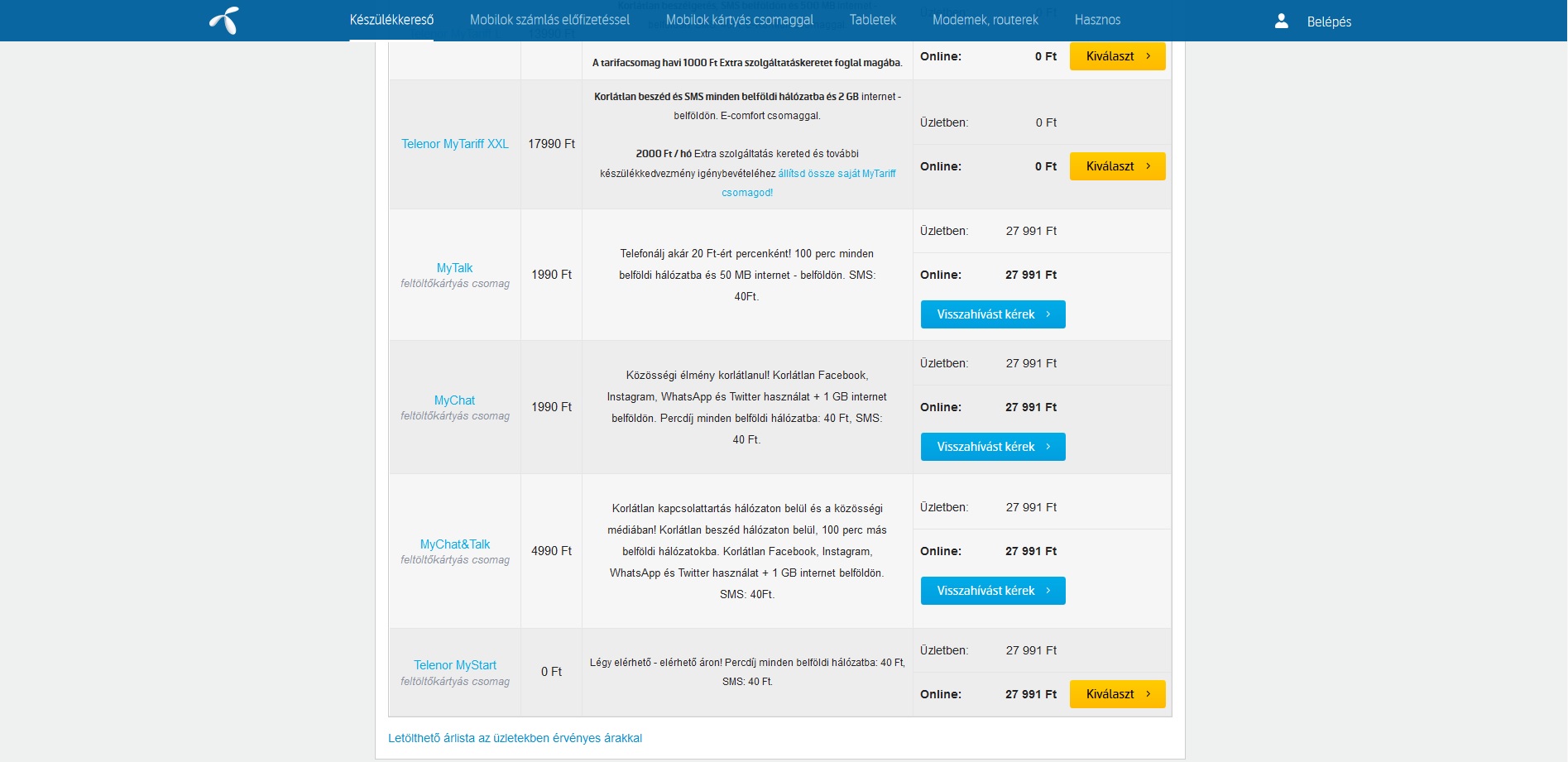The image size is (1568, 762).
Task: Open Mobilok számlás előfizetéssel menu
Action: [549, 20]
